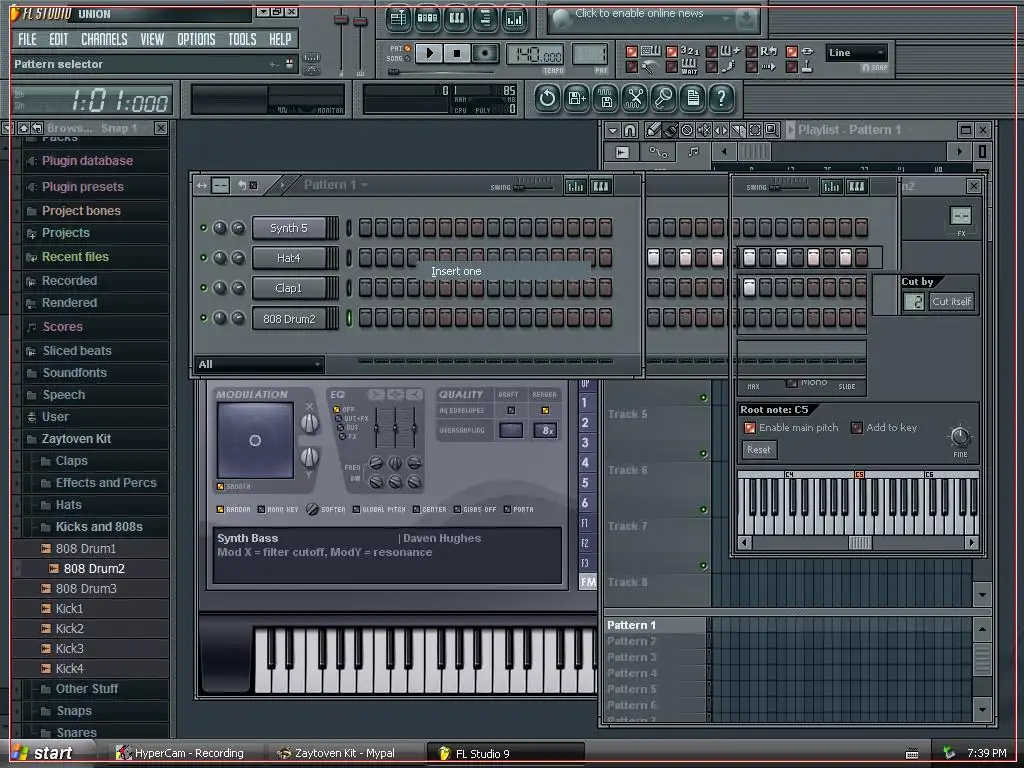Toggle the magnet snap icon in Playlist
The image size is (1024, 768).
click(x=630, y=130)
